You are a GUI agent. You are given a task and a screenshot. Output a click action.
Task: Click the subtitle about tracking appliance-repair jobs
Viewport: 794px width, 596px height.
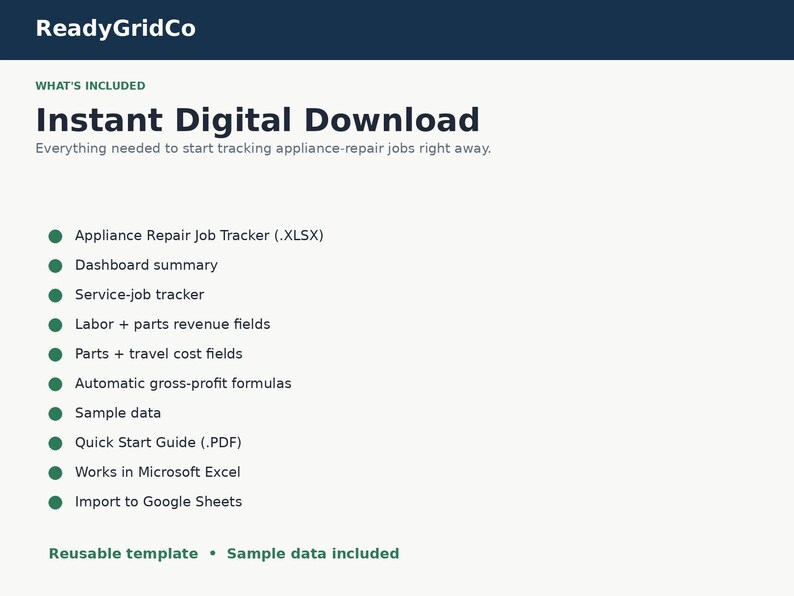click(x=263, y=148)
